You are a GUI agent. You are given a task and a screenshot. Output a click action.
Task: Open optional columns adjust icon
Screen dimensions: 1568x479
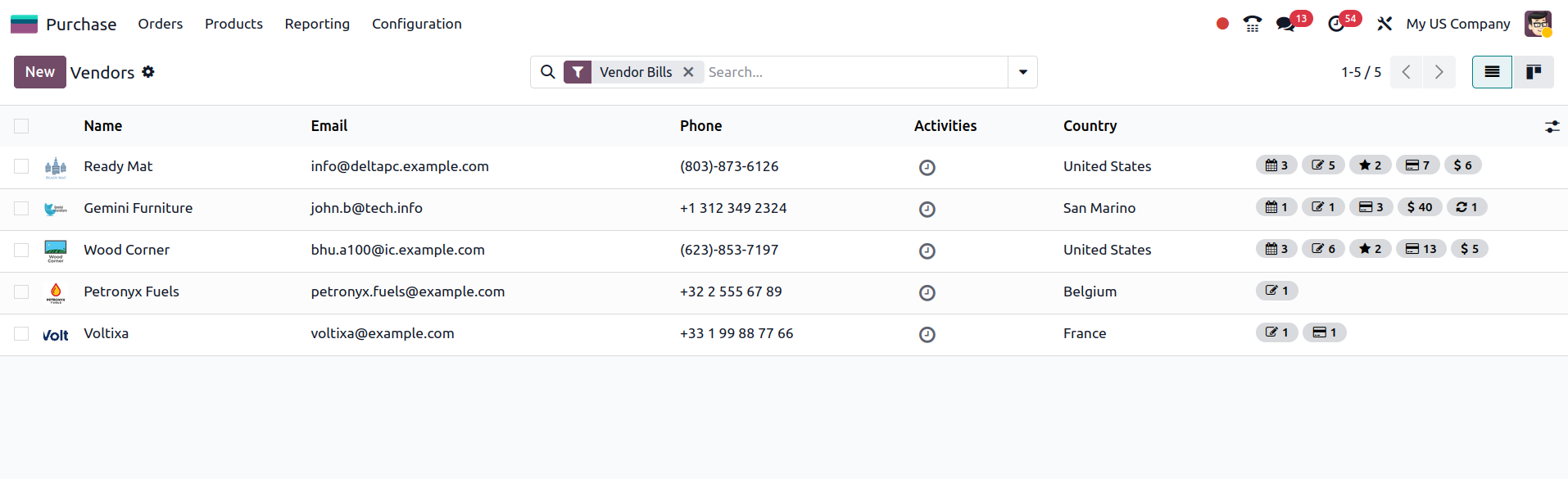(1552, 126)
